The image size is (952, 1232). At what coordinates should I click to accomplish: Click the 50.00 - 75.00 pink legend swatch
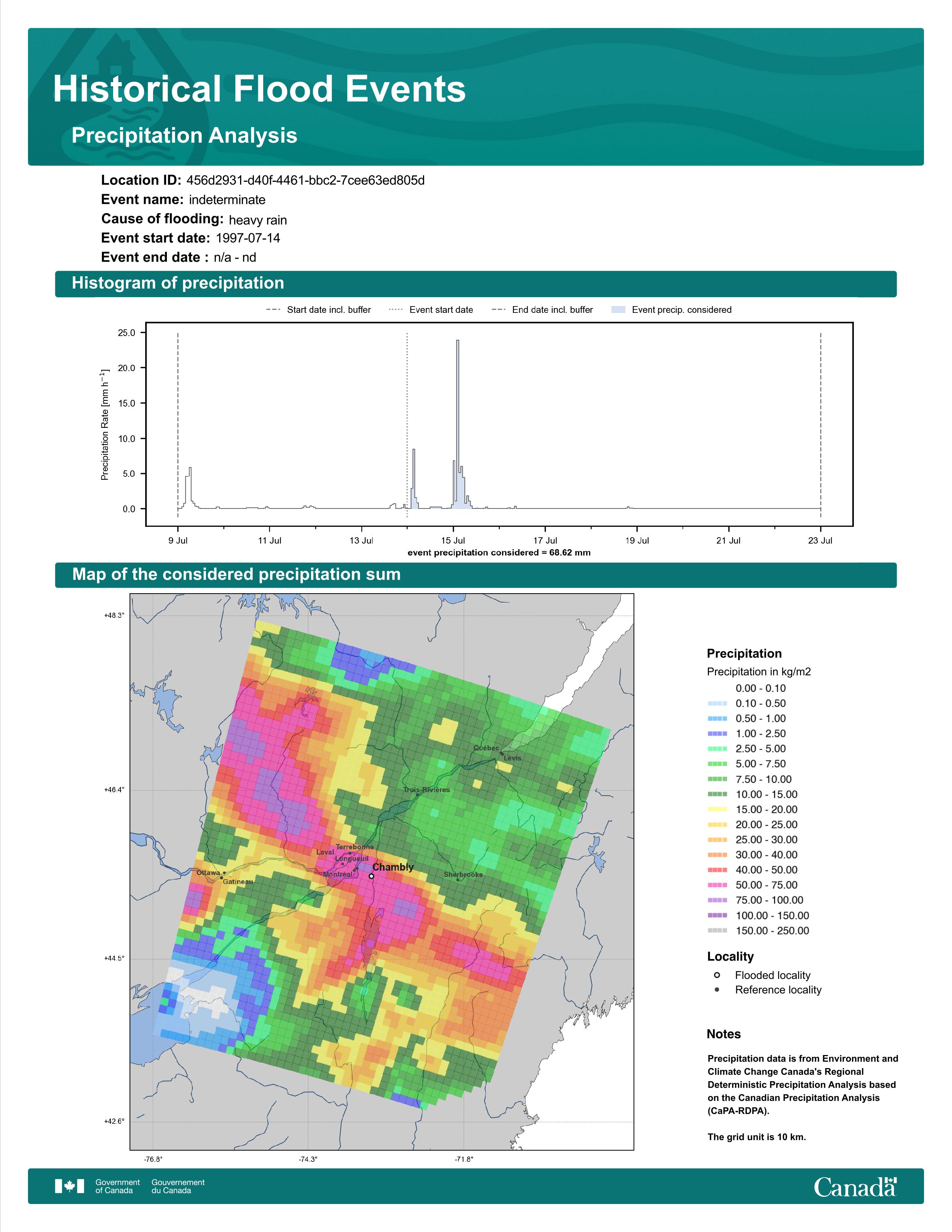[x=717, y=885]
